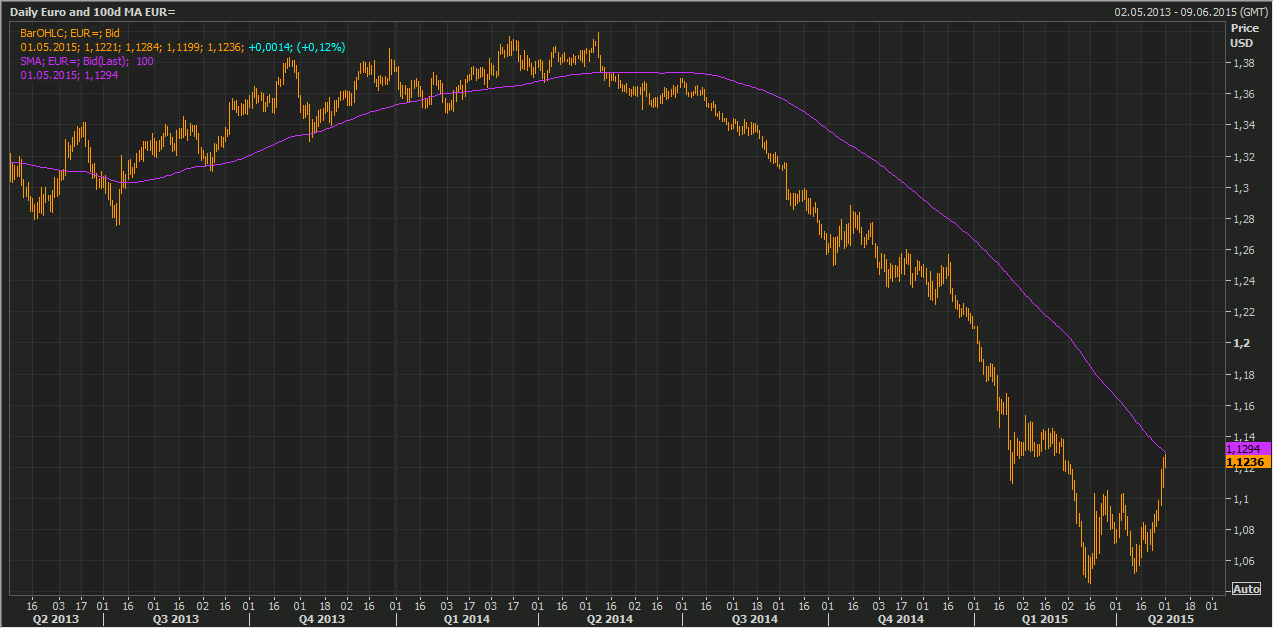Click the 1,16 price axis label
This screenshot has width=1274, height=629.
(1242, 406)
